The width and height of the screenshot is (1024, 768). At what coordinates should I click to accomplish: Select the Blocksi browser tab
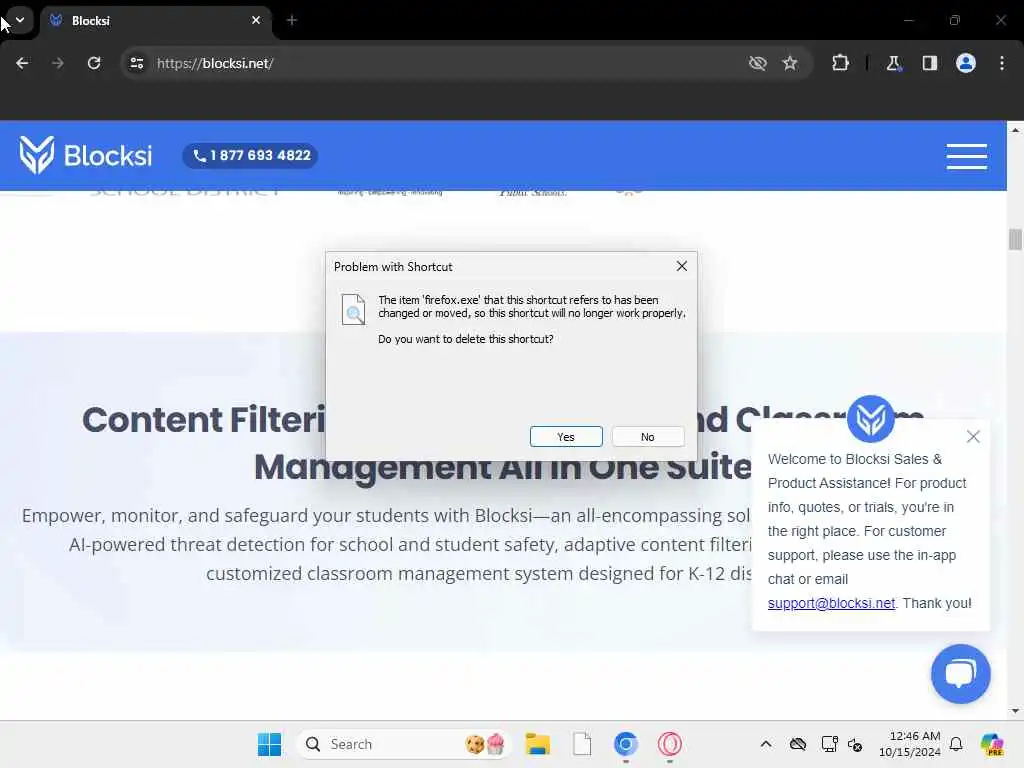(x=155, y=21)
